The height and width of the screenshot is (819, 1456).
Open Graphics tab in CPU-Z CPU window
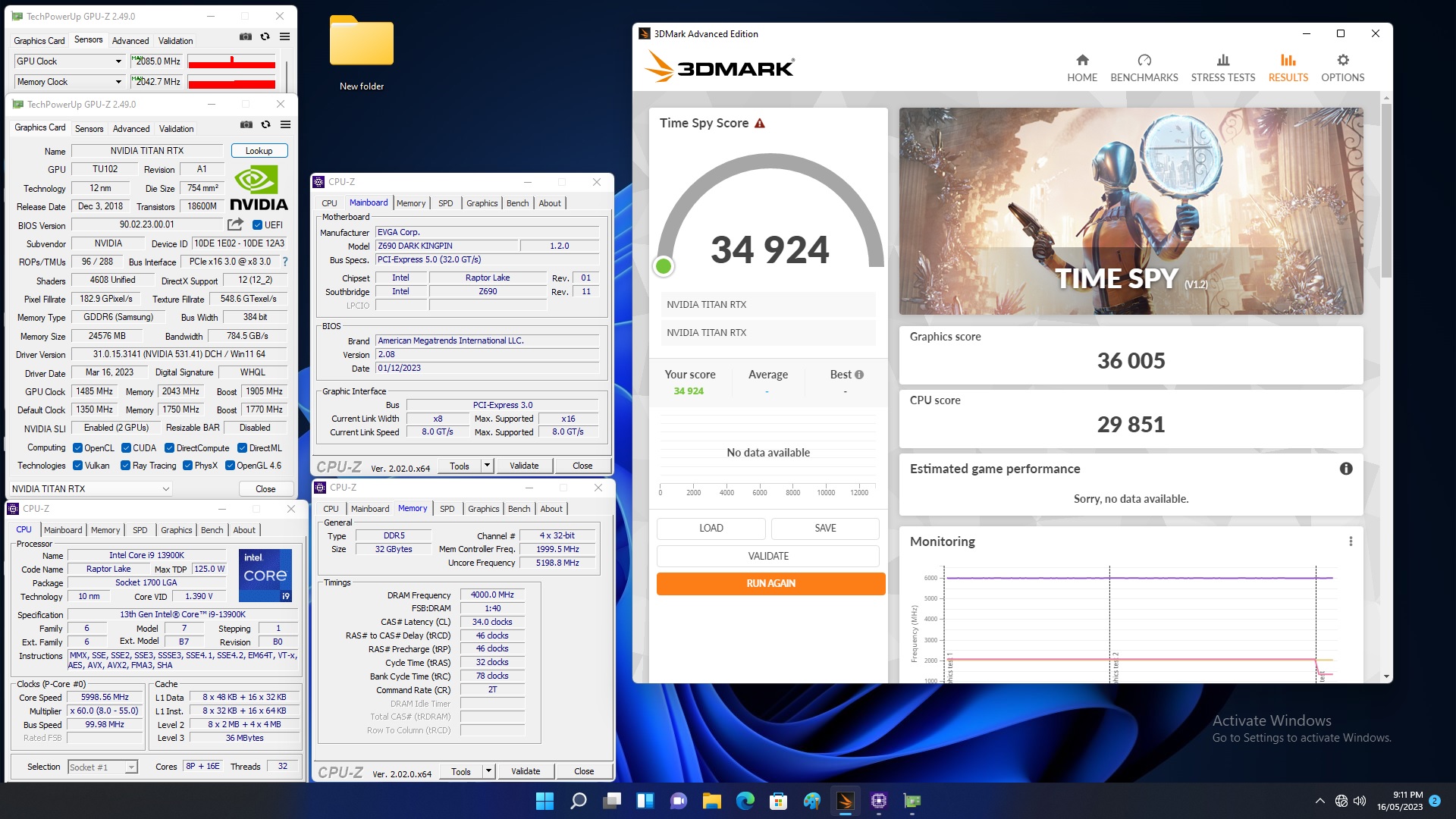pos(177,530)
